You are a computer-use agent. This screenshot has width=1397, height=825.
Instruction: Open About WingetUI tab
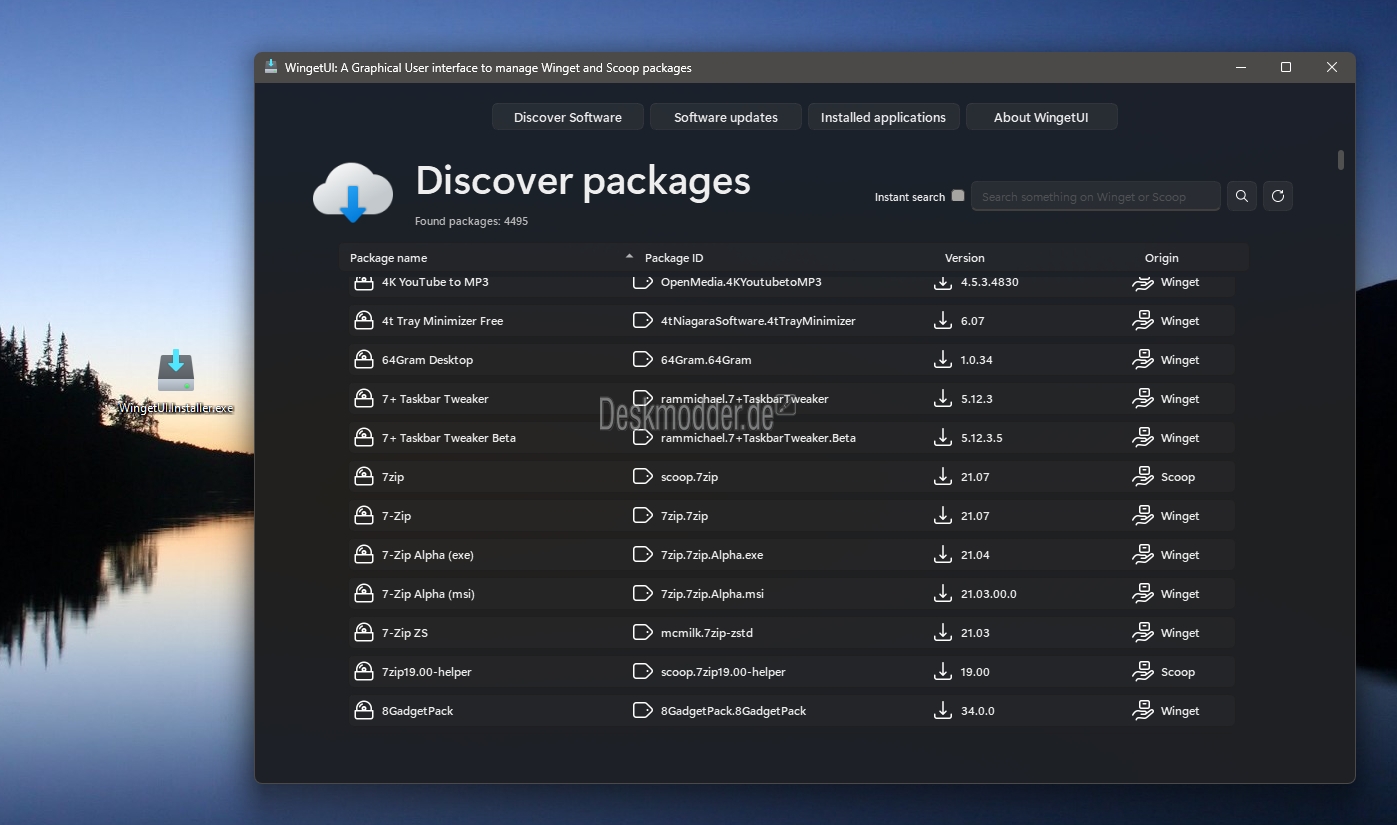tap(1041, 117)
